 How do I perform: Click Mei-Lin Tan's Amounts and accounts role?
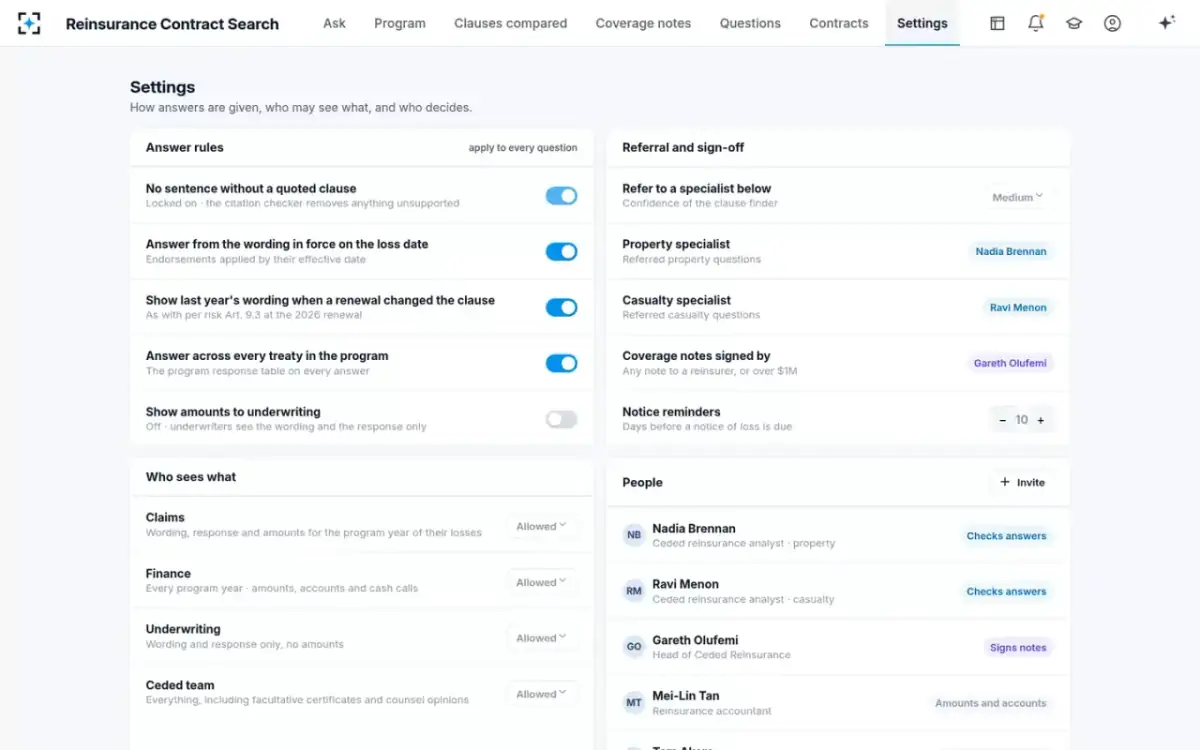(x=990, y=703)
